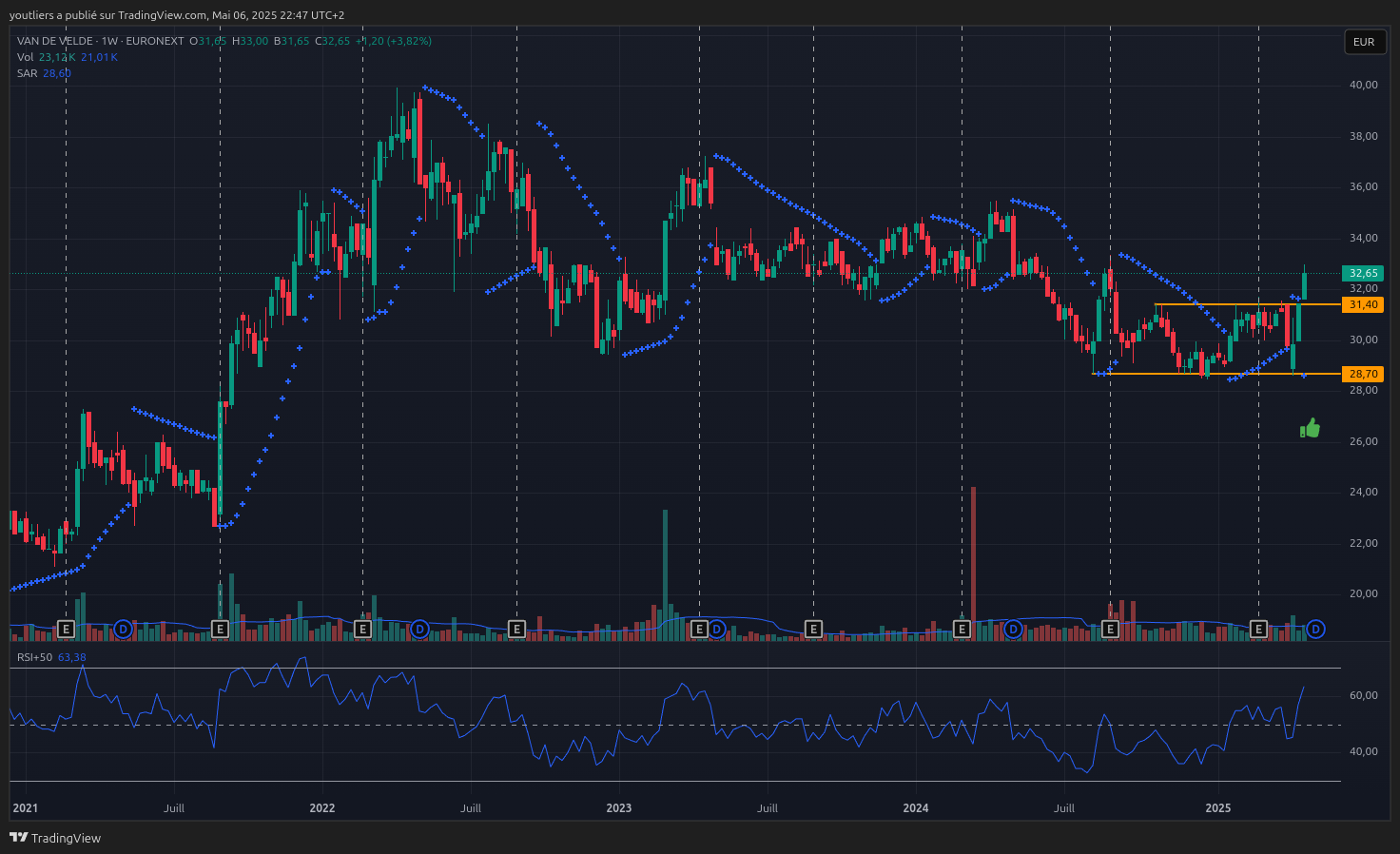Click the 2023 label on time axis
1400x854 pixels.
click(619, 808)
